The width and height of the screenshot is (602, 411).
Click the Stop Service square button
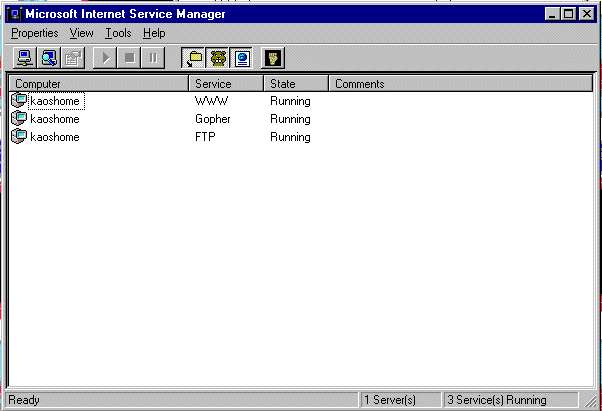(129, 58)
